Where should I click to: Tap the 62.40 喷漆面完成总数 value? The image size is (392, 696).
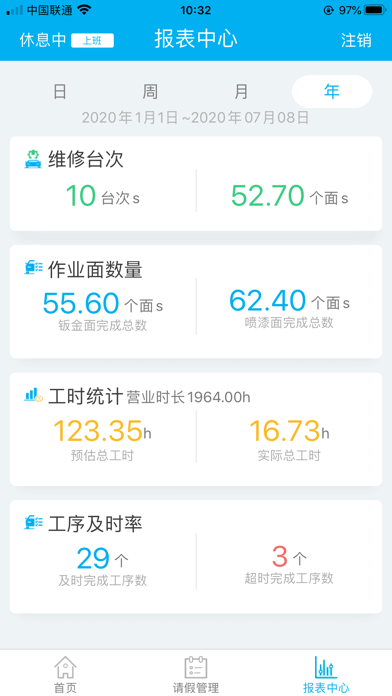click(x=289, y=301)
